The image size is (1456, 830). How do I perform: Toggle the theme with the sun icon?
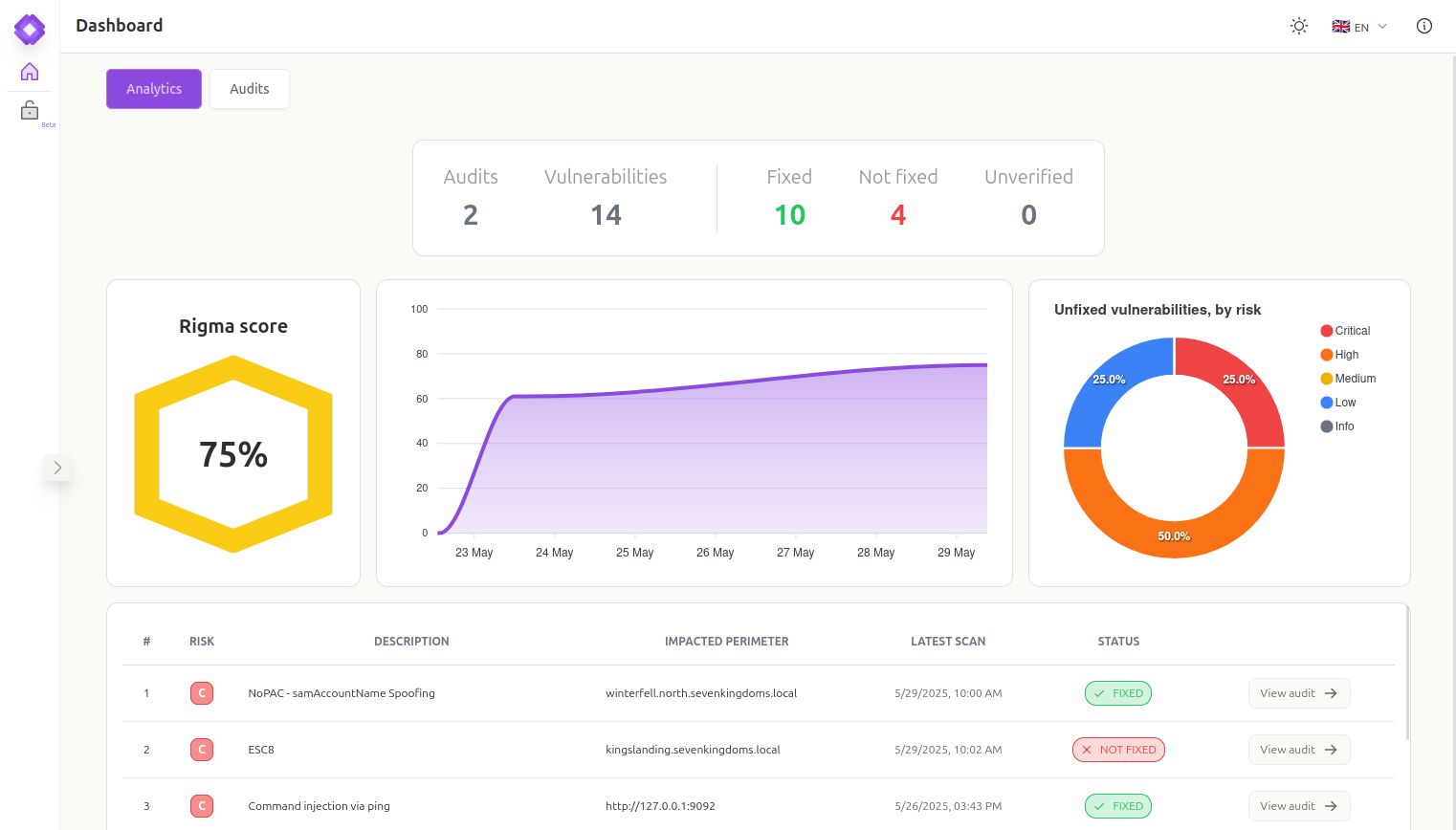click(x=1299, y=27)
